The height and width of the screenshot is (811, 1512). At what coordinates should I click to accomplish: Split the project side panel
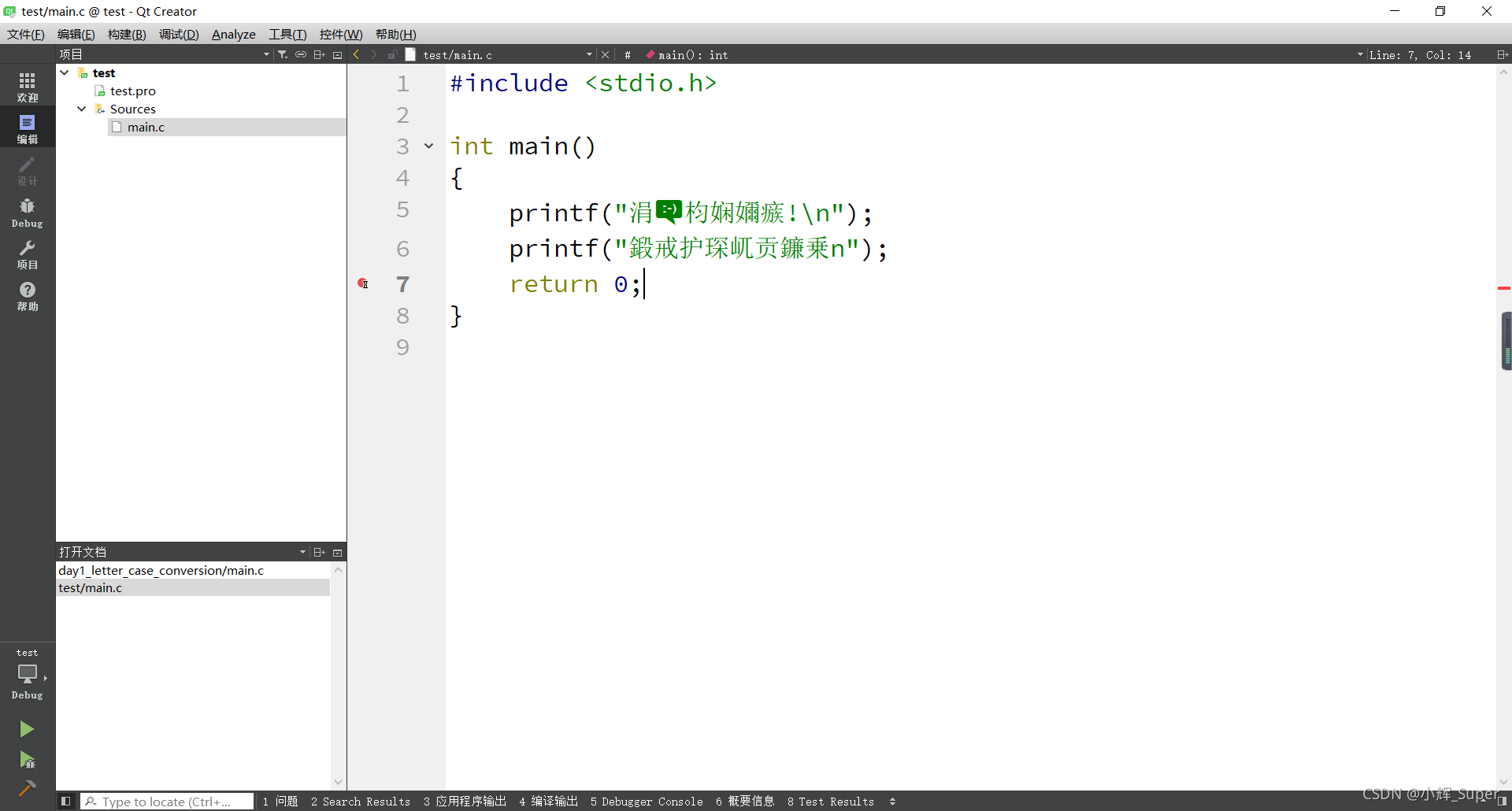pos(319,54)
